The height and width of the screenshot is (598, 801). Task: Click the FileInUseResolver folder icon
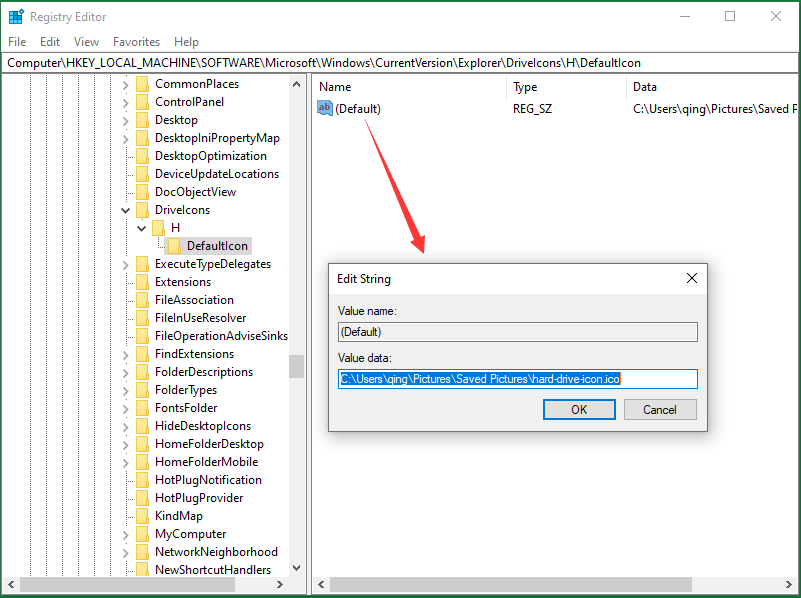click(x=143, y=318)
